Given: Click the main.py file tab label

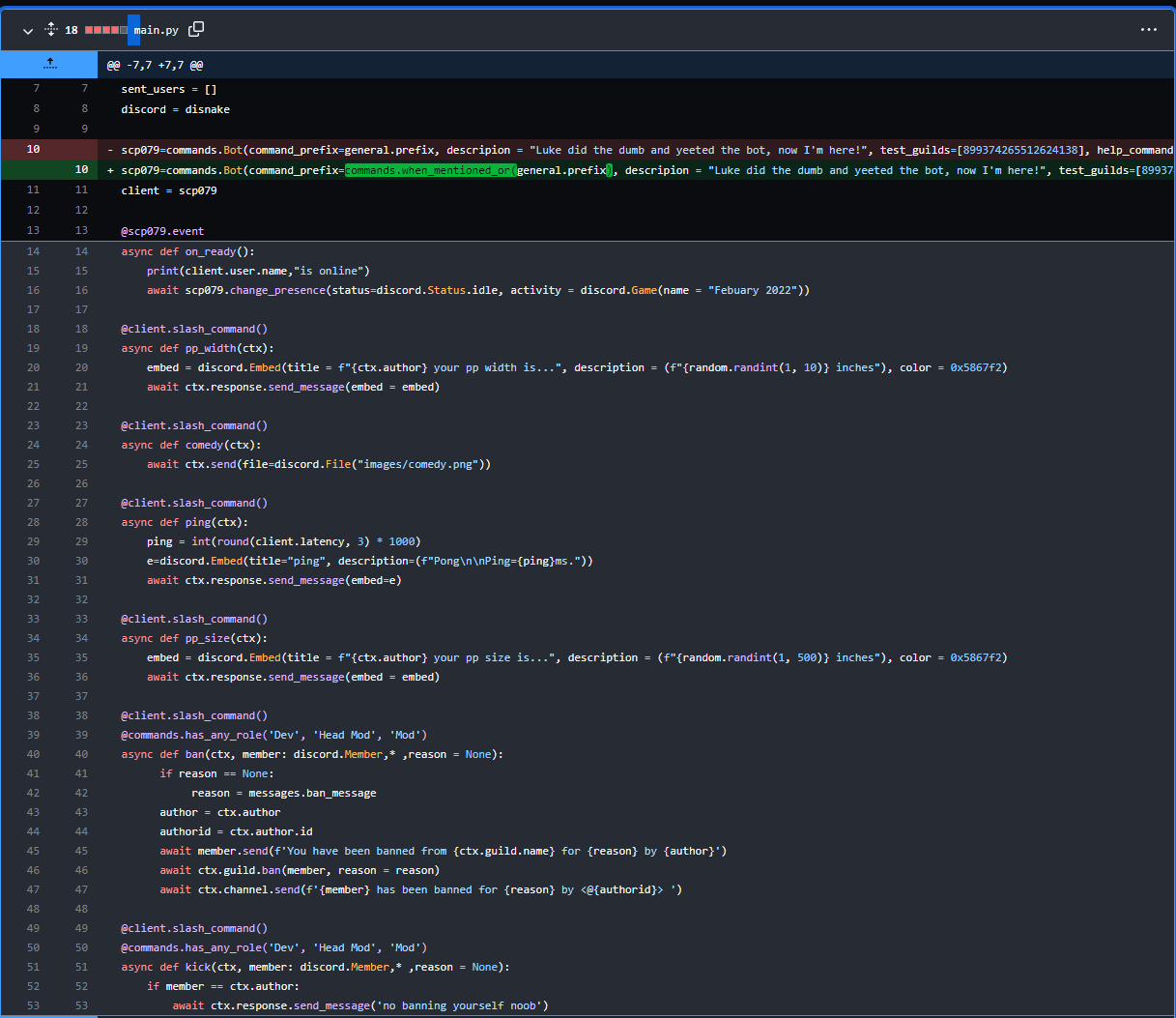Looking at the screenshot, I should click(156, 29).
